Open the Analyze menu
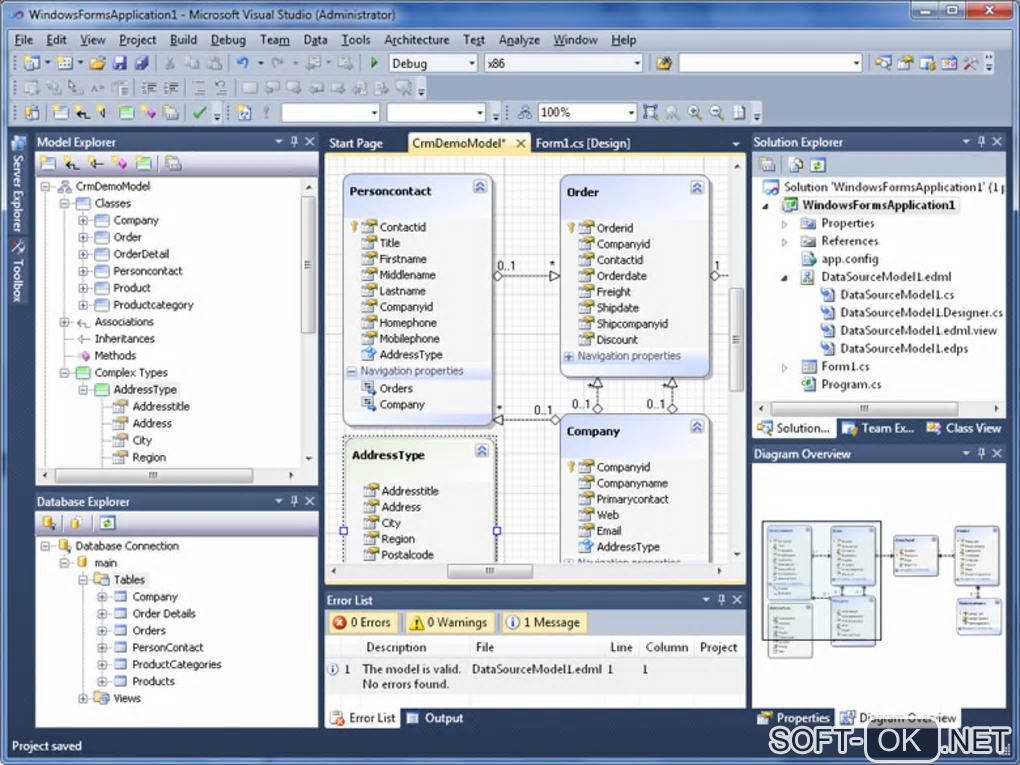Image resolution: width=1020 pixels, height=765 pixels. point(519,40)
